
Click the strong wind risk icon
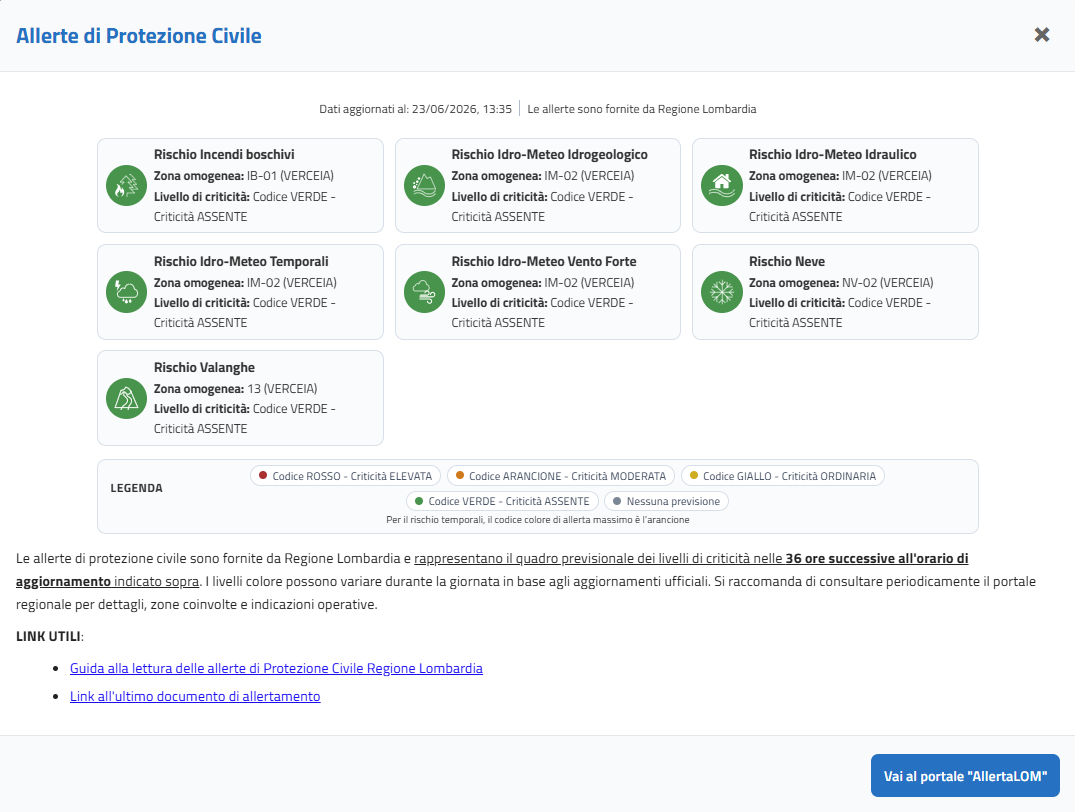(x=424, y=292)
